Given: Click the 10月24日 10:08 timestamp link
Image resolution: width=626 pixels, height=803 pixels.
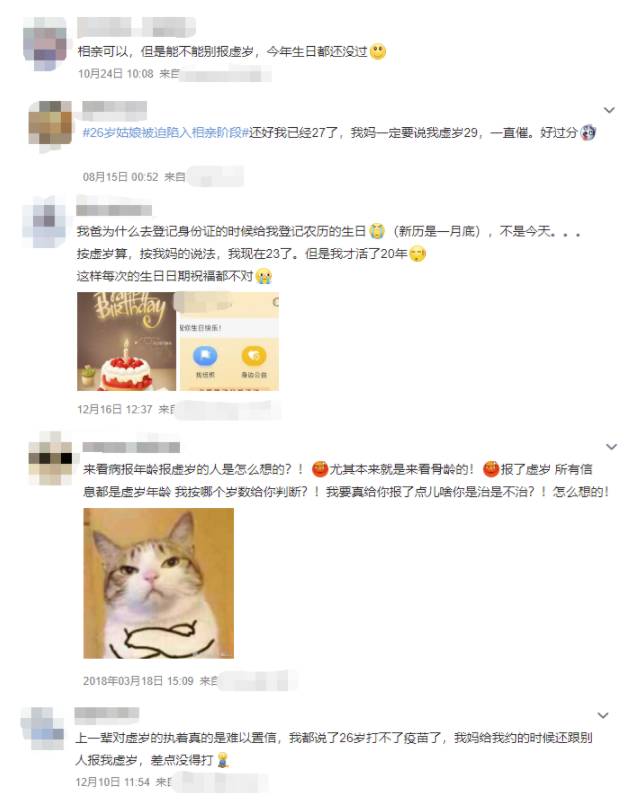Looking at the screenshot, I should (x=116, y=74).
